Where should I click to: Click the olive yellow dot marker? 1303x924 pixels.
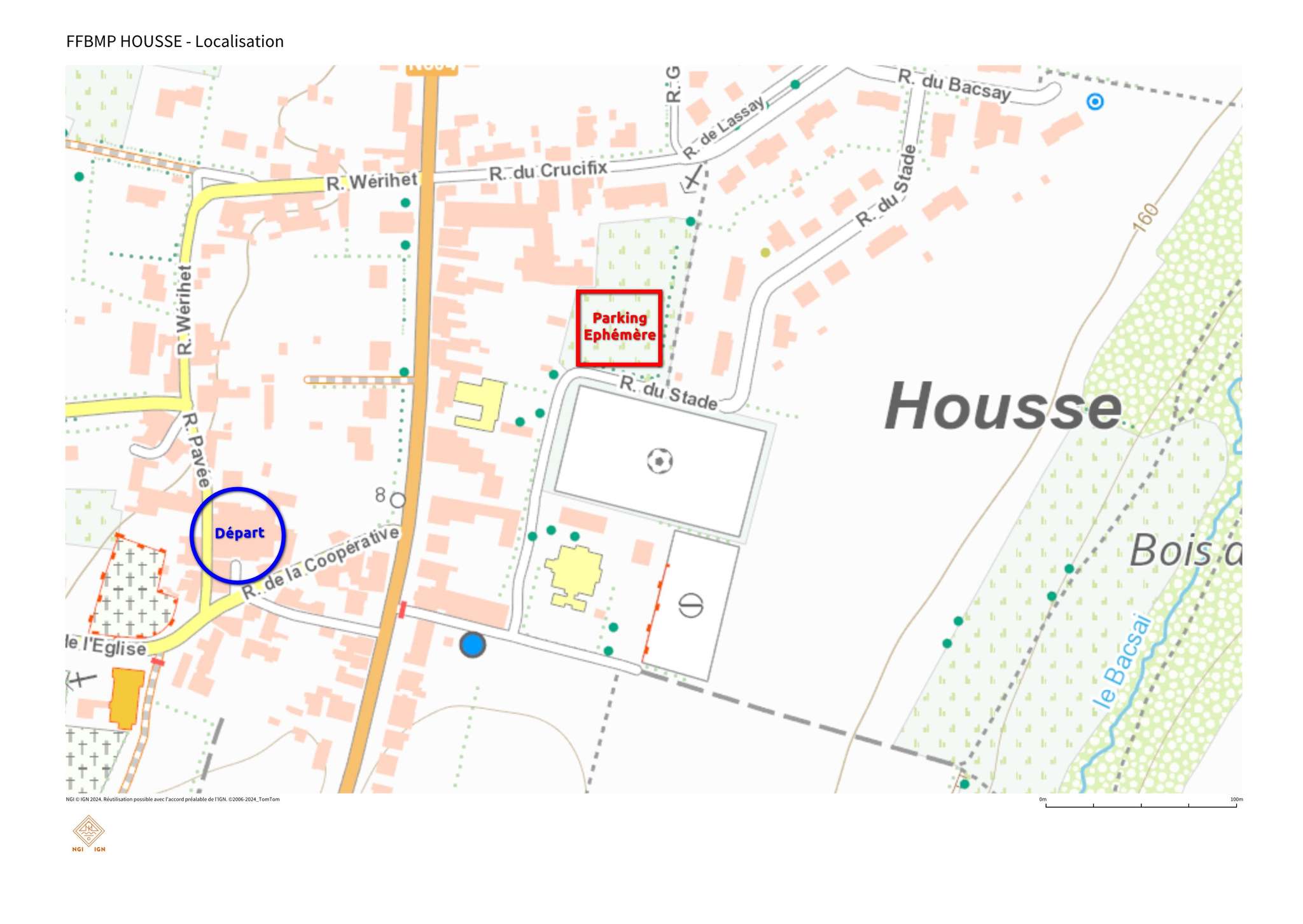pyautogui.click(x=765, y=252)
